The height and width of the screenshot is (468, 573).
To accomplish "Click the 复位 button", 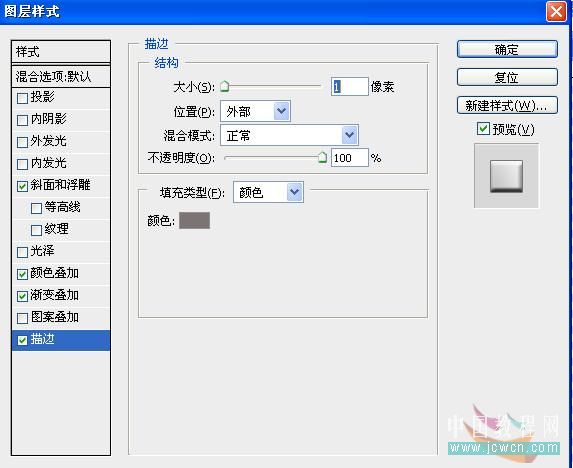I will click(507, 77).
